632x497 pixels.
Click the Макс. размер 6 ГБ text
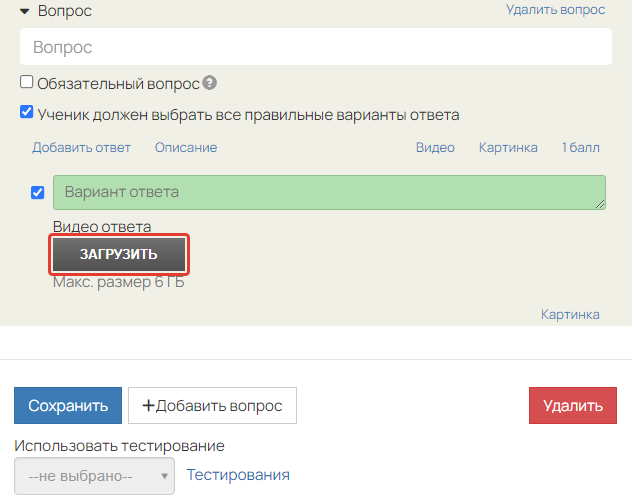118,282
